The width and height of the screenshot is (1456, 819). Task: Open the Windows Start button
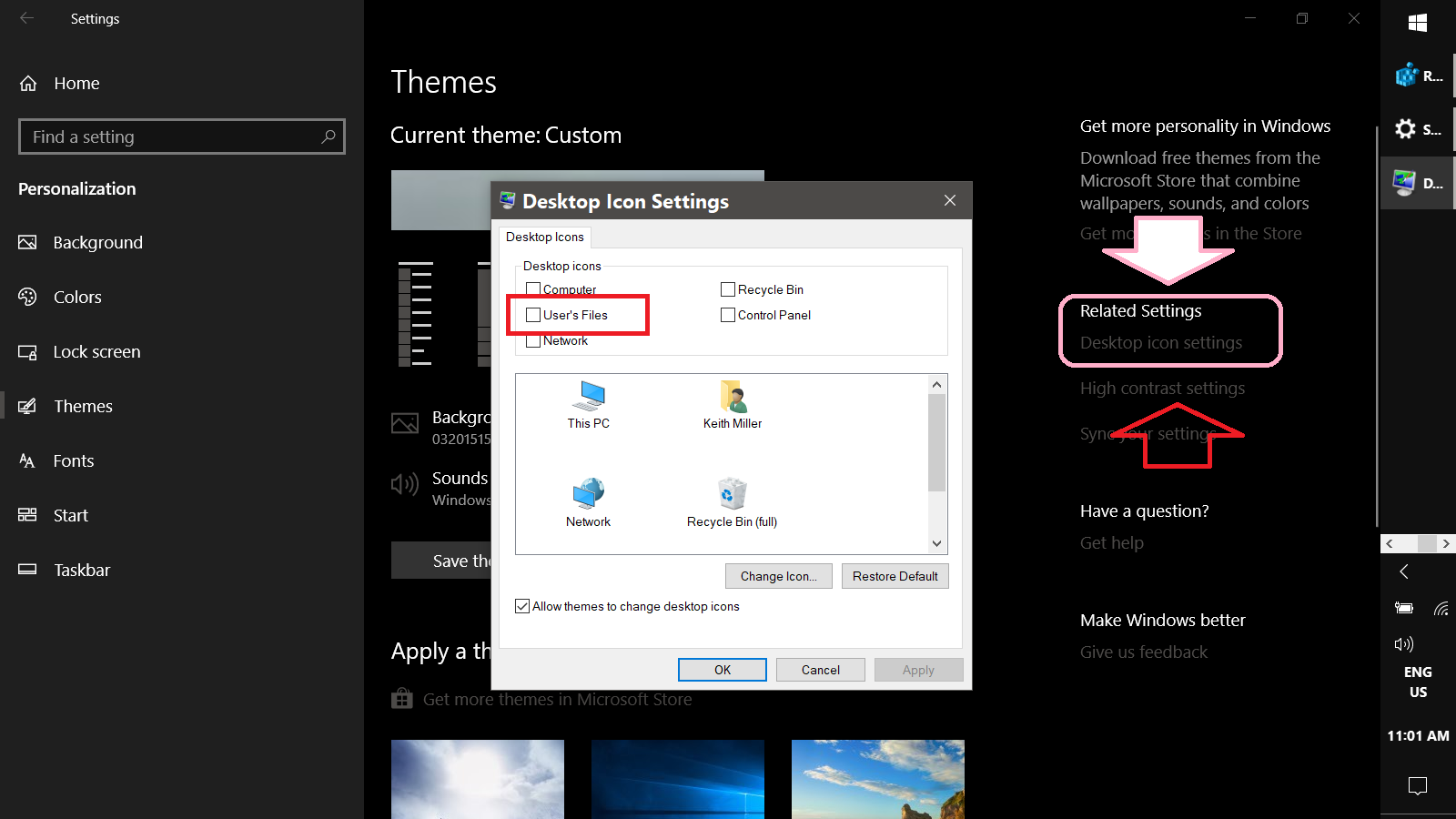pos(1418,23)
